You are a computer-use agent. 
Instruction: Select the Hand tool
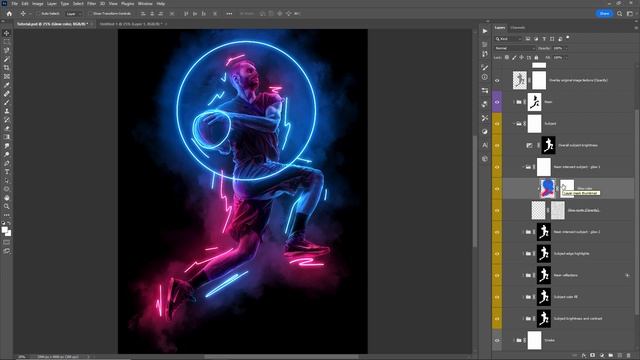[x=7, y=198]
